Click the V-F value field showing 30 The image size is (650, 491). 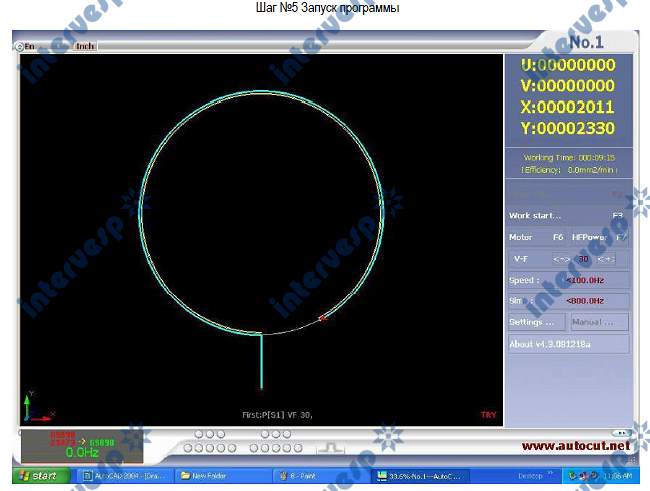[x=582, y=259]
